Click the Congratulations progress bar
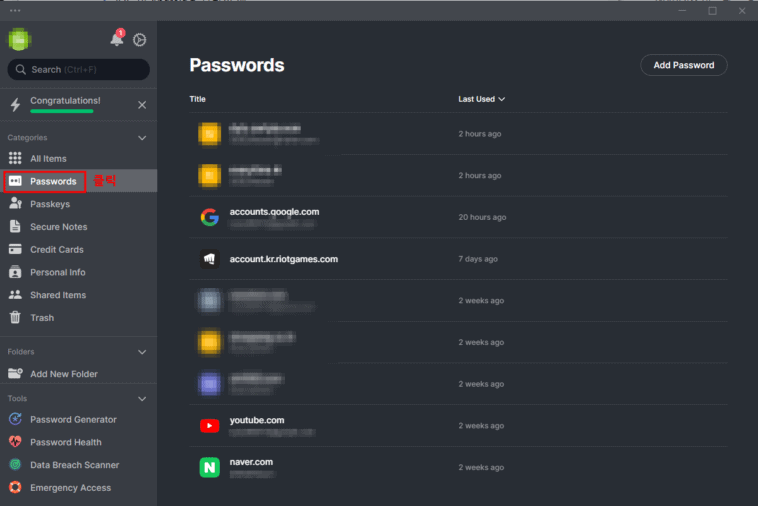Image resolution: width=758 pixels, height=506 pixels. 62,111
